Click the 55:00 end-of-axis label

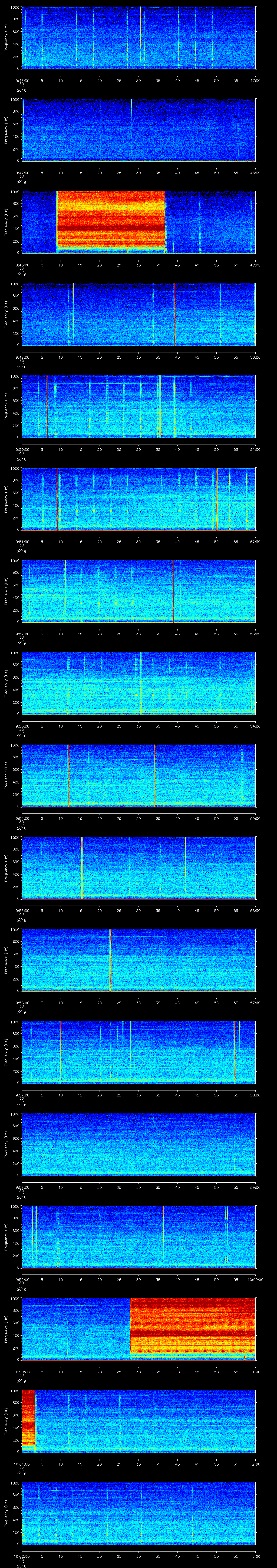[x=255, y=819]
